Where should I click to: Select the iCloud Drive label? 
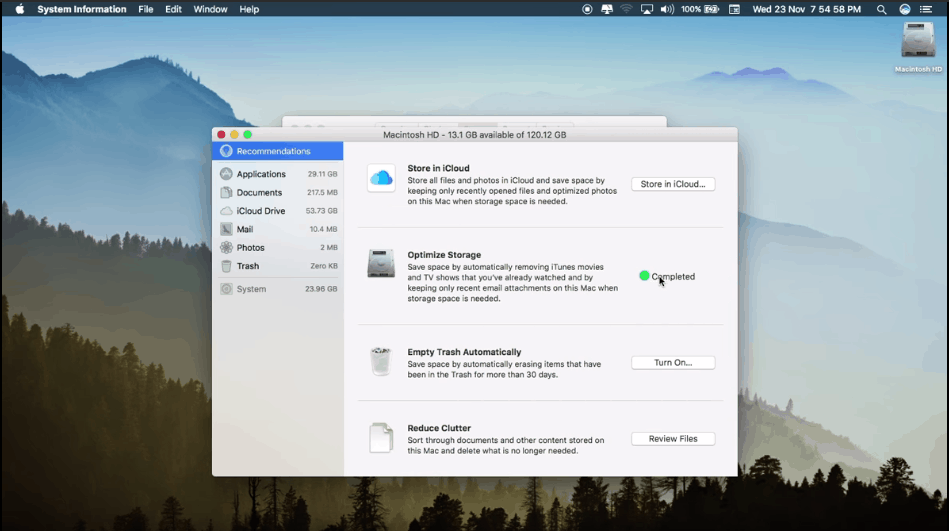[261, 211]
